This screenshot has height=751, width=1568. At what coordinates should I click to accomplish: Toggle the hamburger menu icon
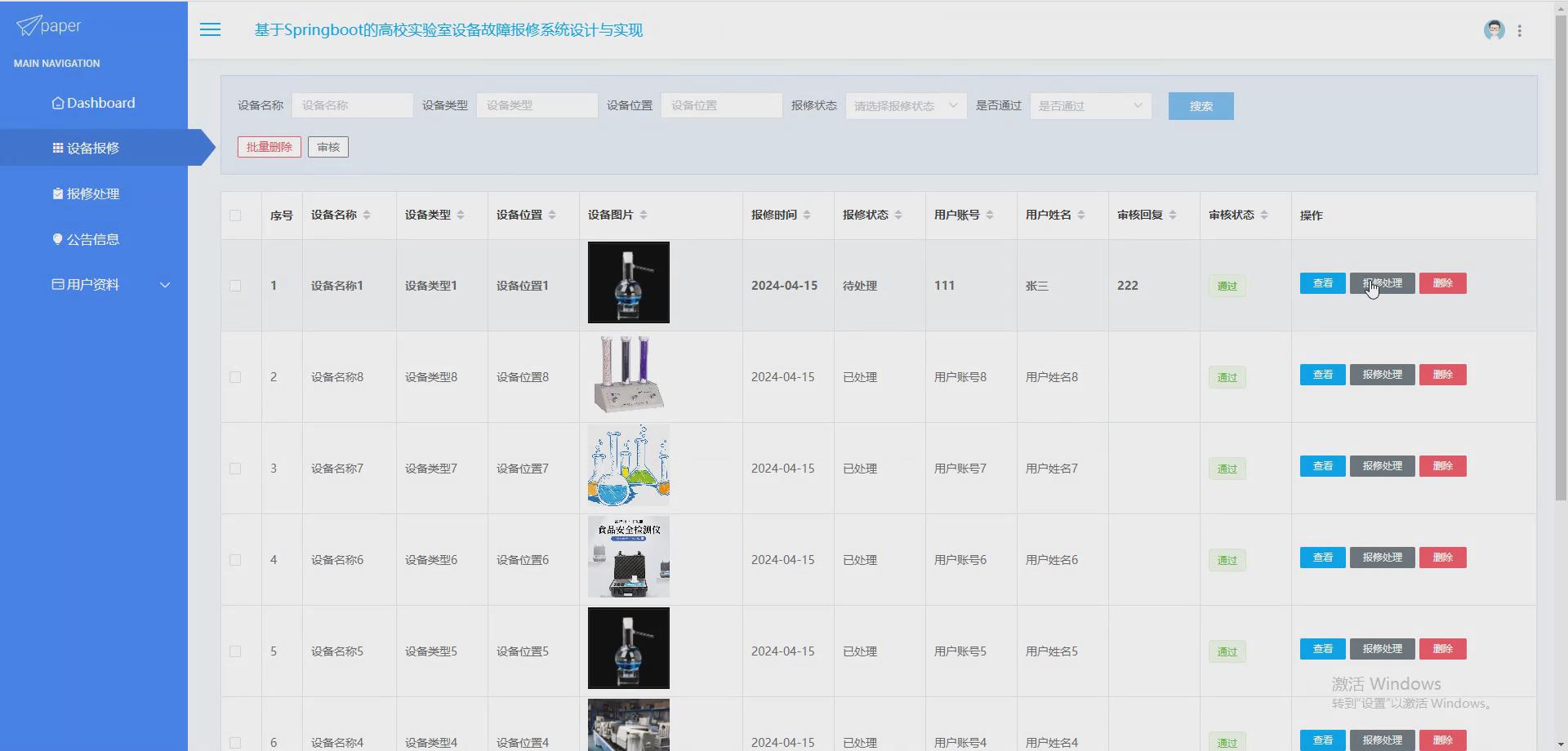tap(210, 29)
